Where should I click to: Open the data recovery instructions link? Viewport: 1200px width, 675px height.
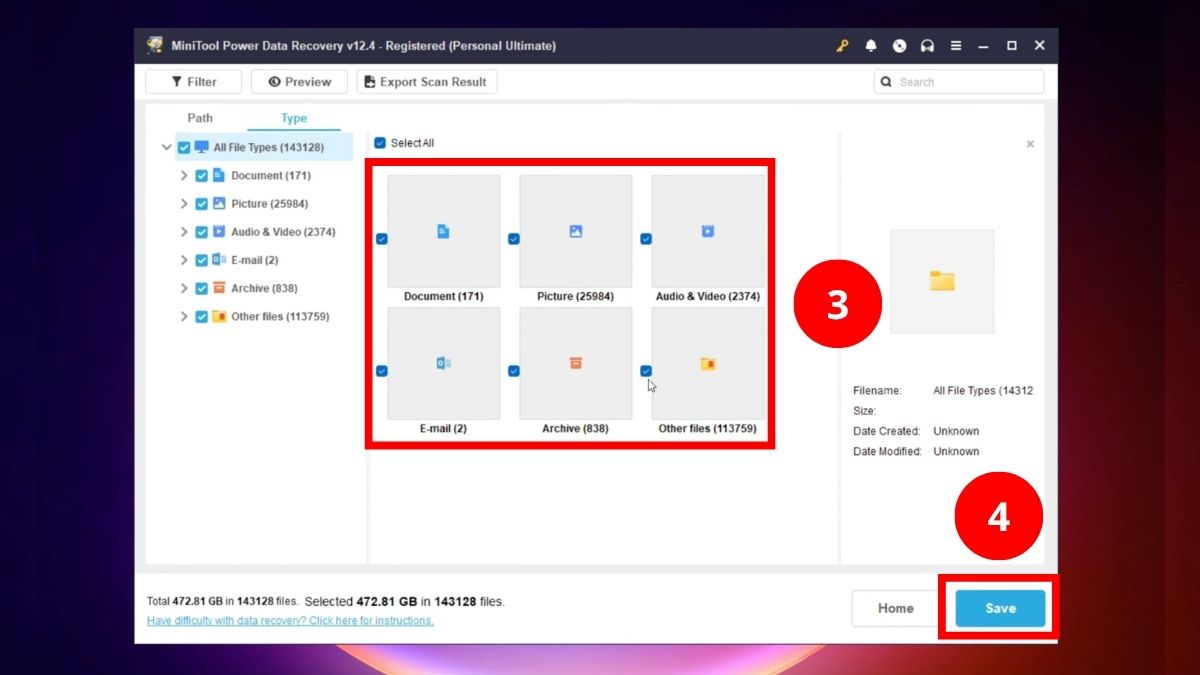pos(290,621)
